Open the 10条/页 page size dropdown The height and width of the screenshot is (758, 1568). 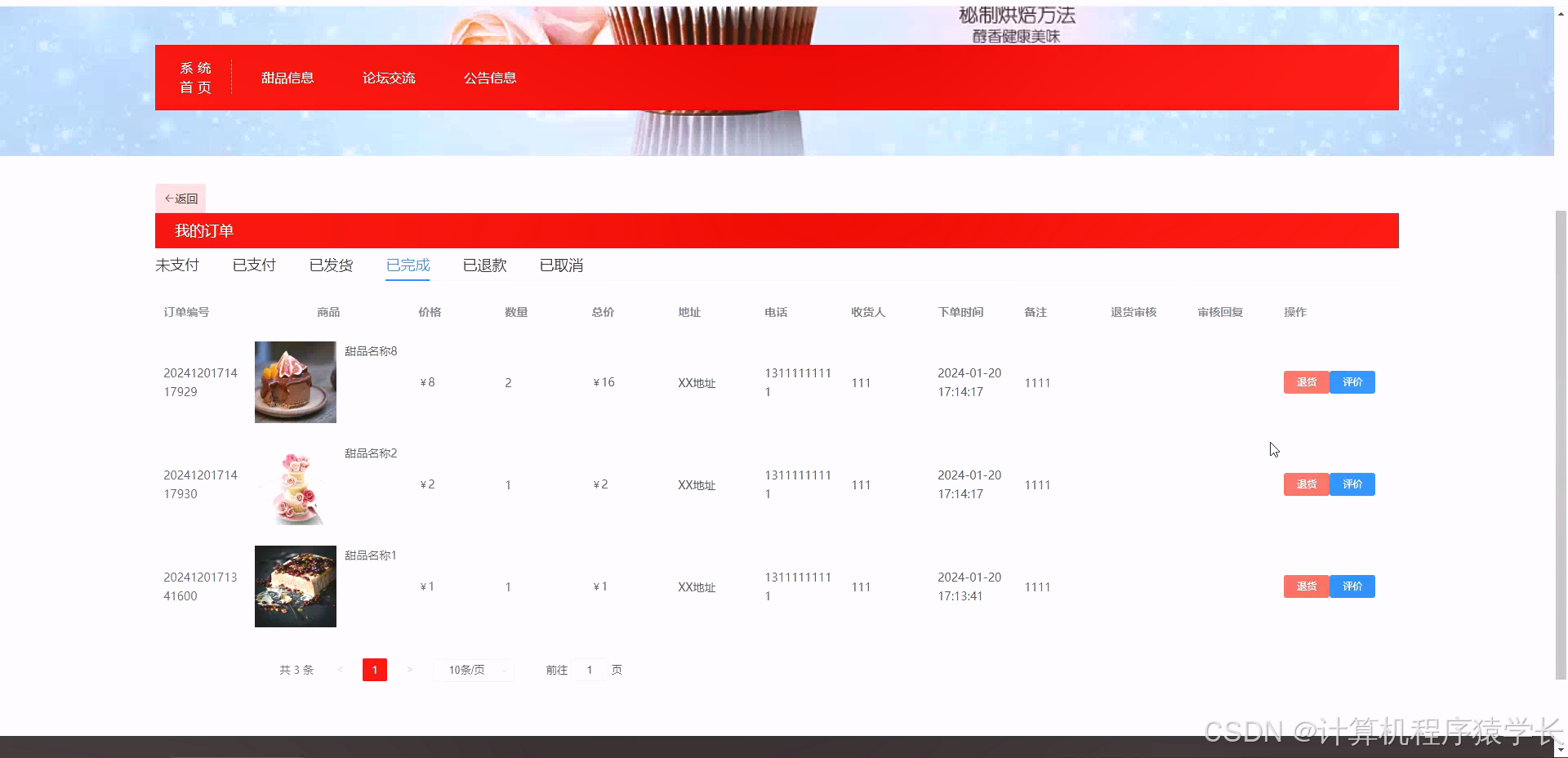point(473,670)
